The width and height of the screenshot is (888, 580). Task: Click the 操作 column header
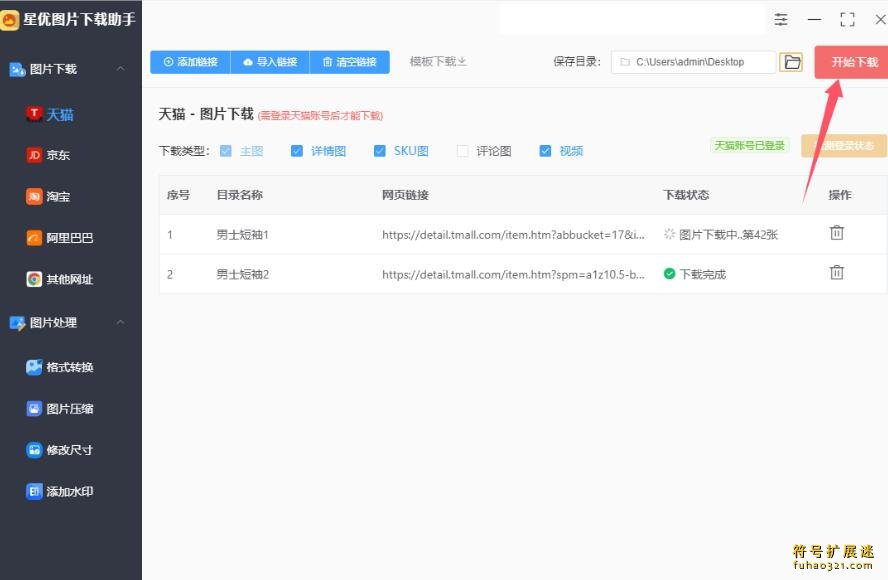840,195
